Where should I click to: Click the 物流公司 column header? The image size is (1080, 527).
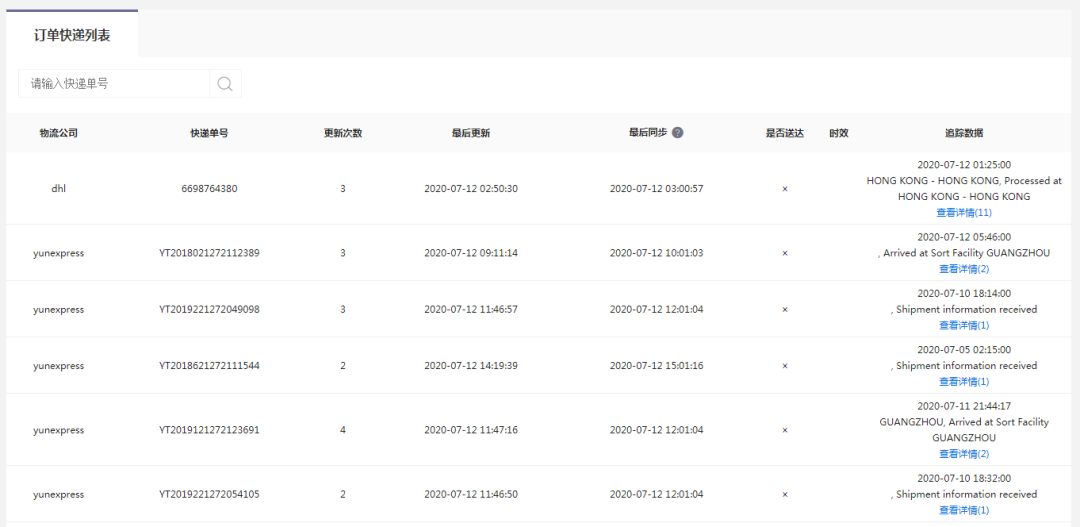59,133
